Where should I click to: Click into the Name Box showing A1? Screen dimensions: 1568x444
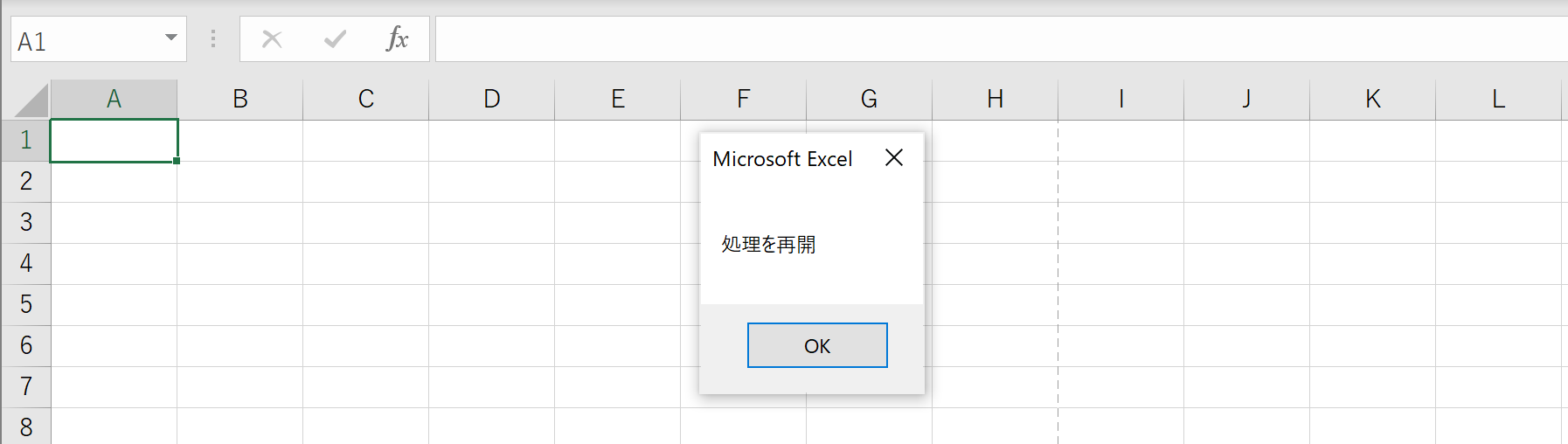86,39
